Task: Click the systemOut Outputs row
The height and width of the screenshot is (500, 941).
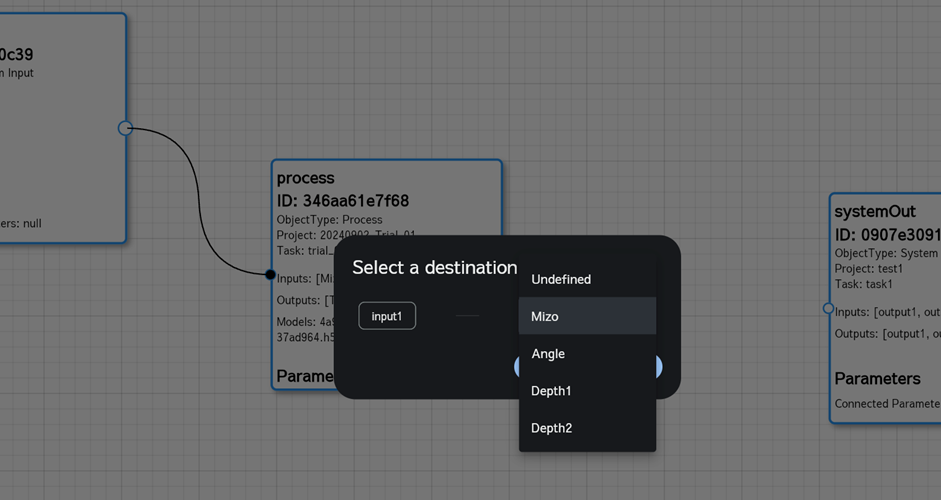Action: [887, 334]
